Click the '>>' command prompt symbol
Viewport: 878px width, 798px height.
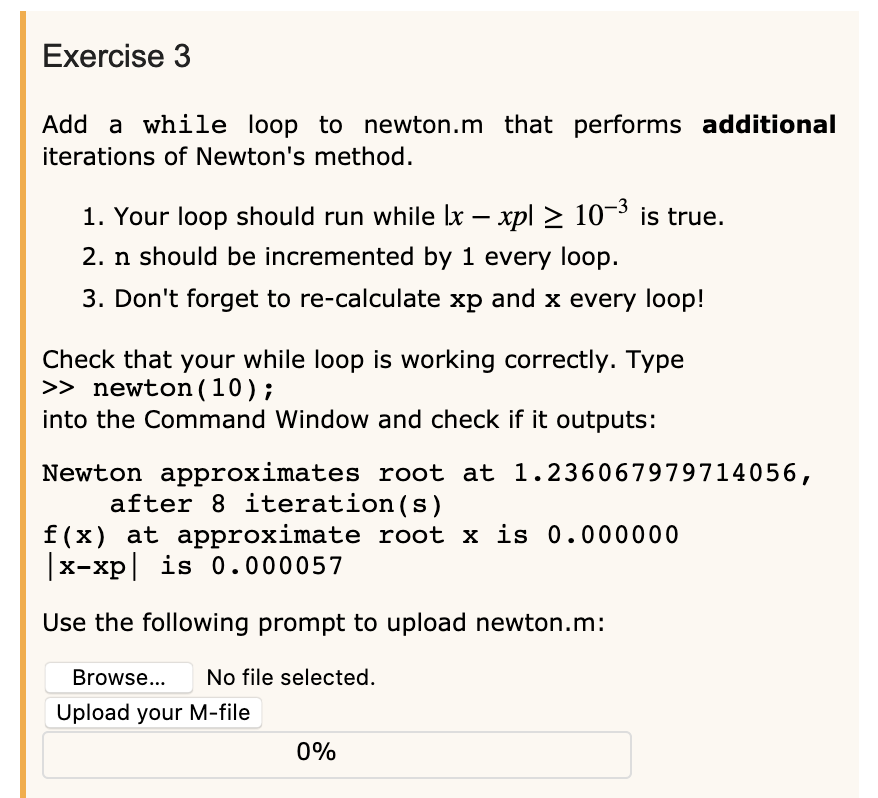[58, 388]
